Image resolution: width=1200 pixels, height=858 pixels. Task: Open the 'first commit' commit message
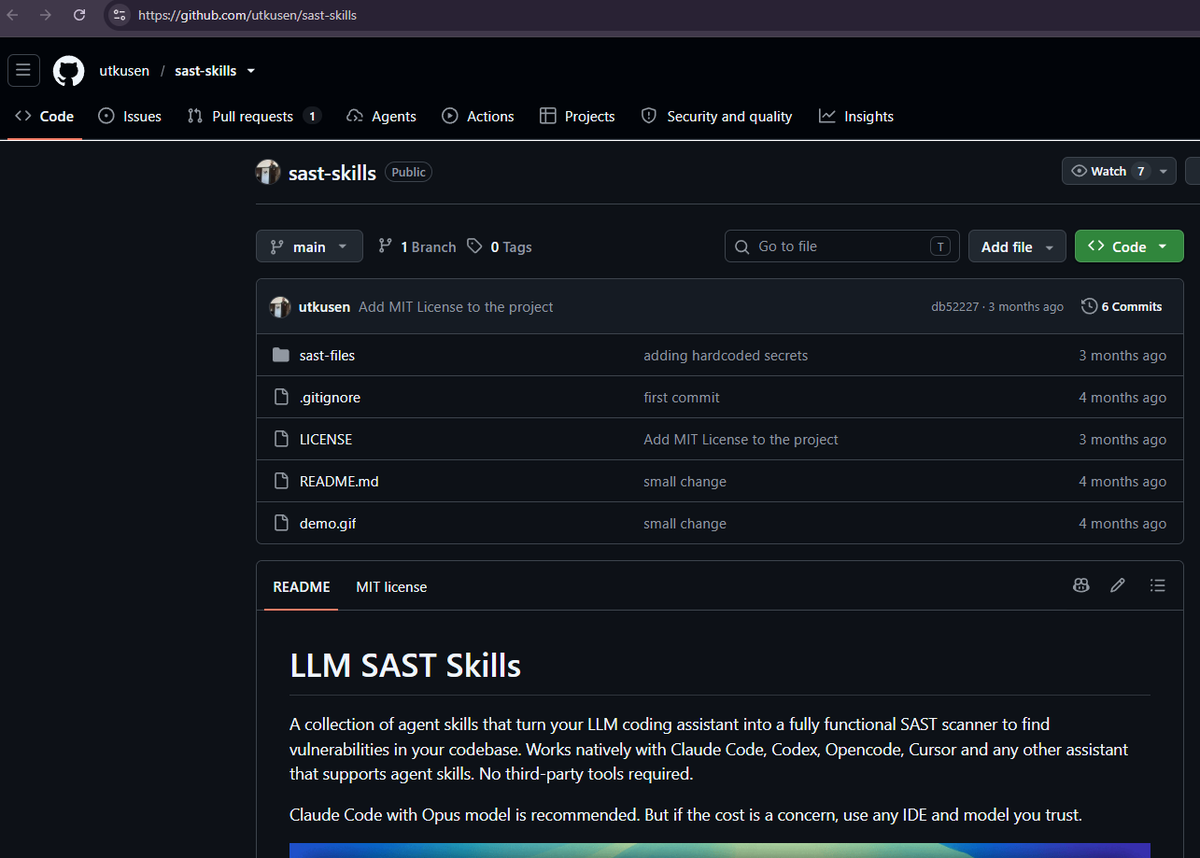point(682,397)
